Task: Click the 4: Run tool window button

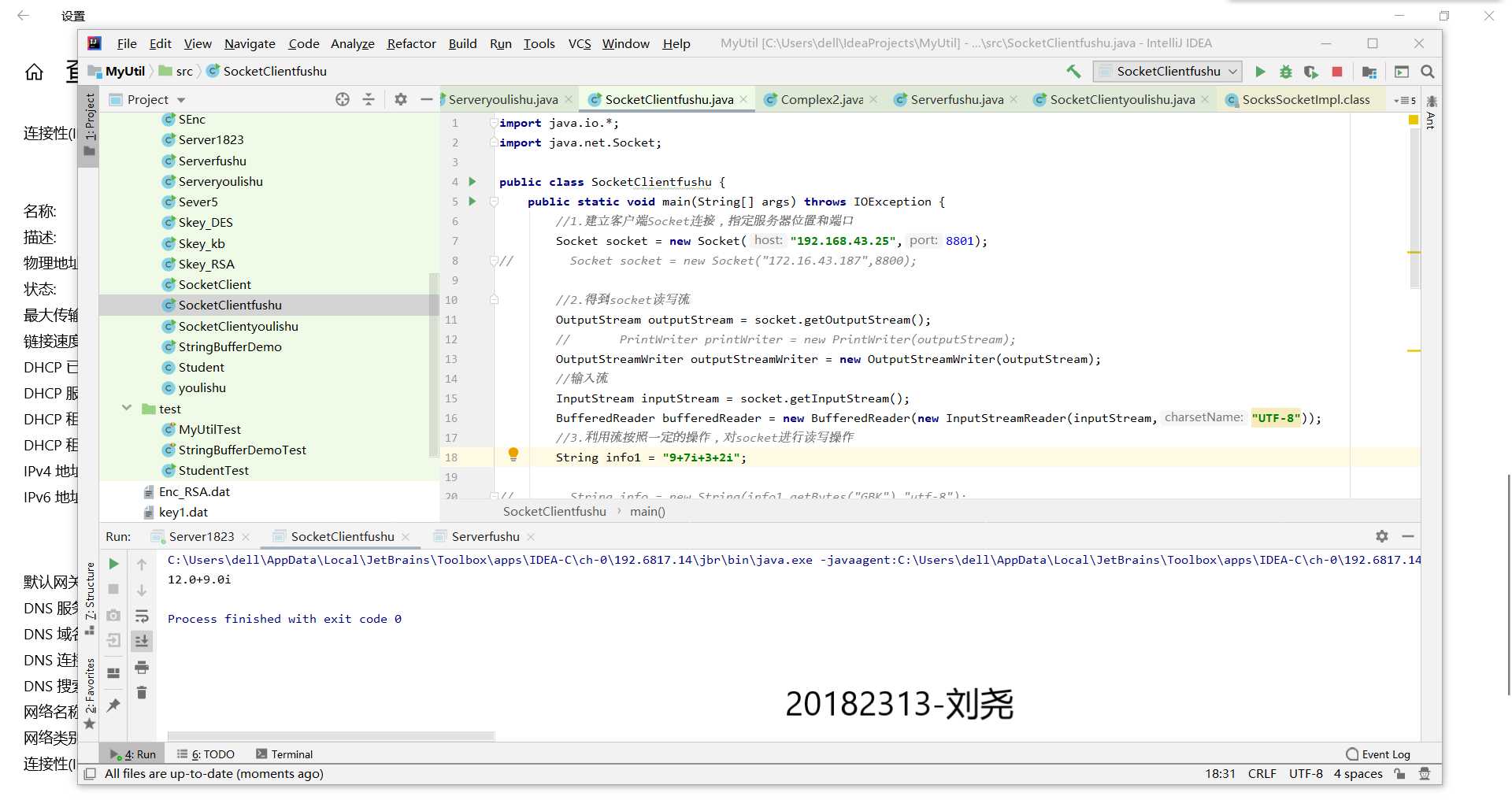Action: 133,754
